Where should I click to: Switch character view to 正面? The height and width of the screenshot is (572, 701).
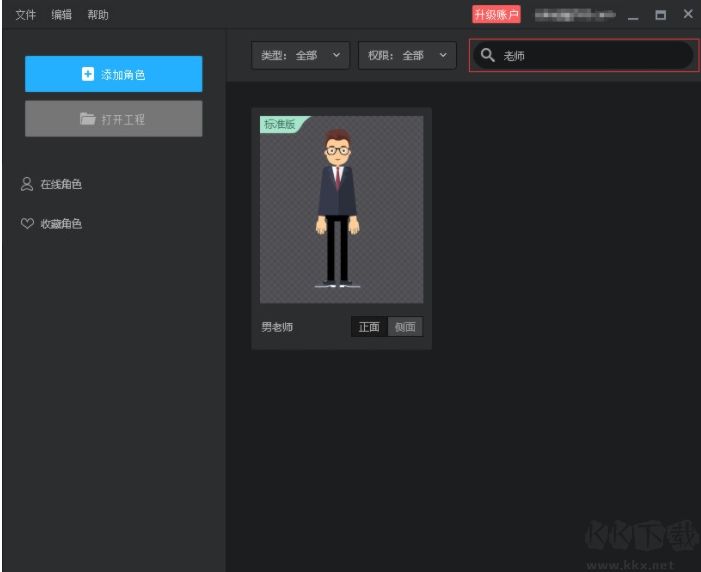click(x=369, y=327)
